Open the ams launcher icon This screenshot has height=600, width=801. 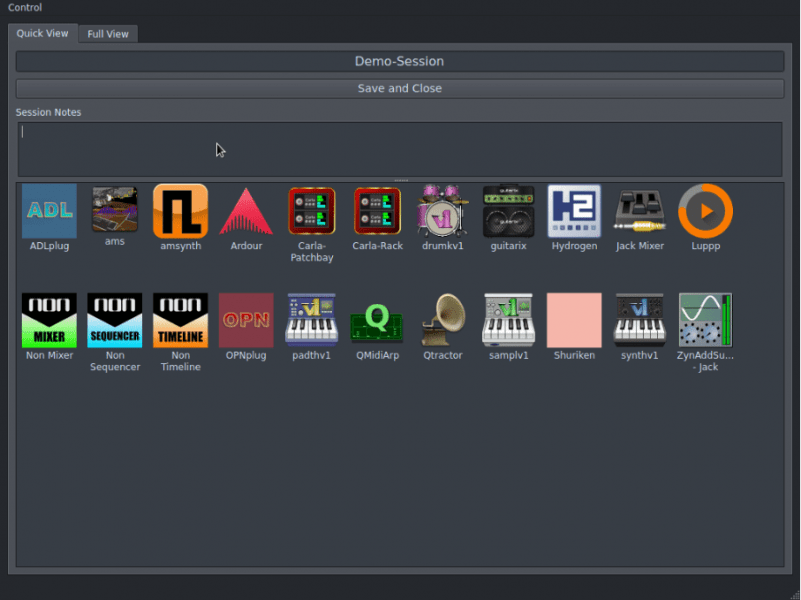[114, 209]
